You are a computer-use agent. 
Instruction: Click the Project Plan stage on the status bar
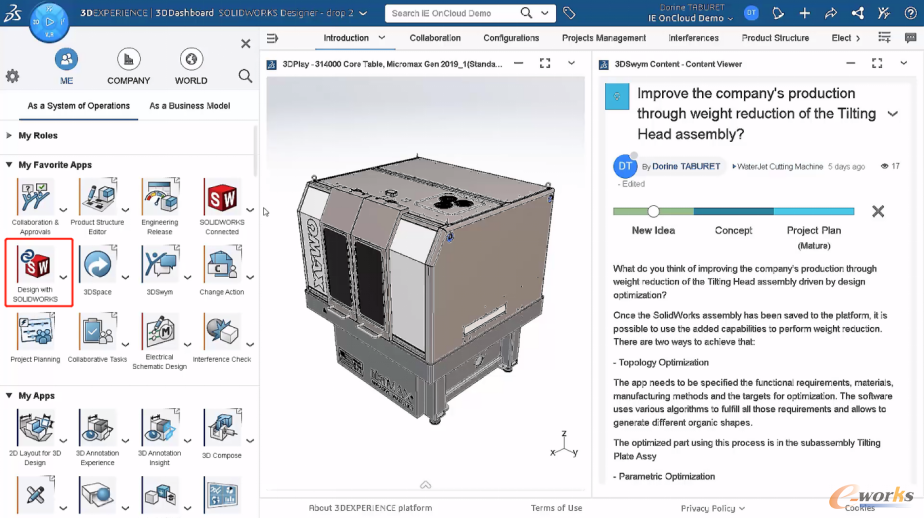coord(814,211)
